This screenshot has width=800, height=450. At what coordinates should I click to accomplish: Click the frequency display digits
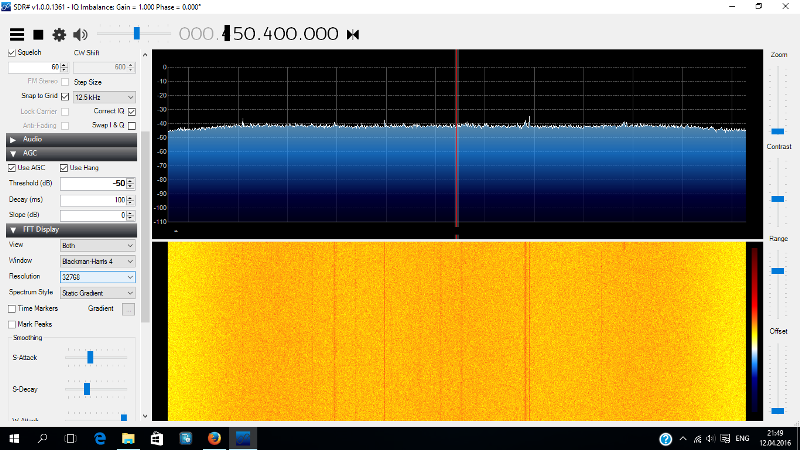(x=258, y=34)
